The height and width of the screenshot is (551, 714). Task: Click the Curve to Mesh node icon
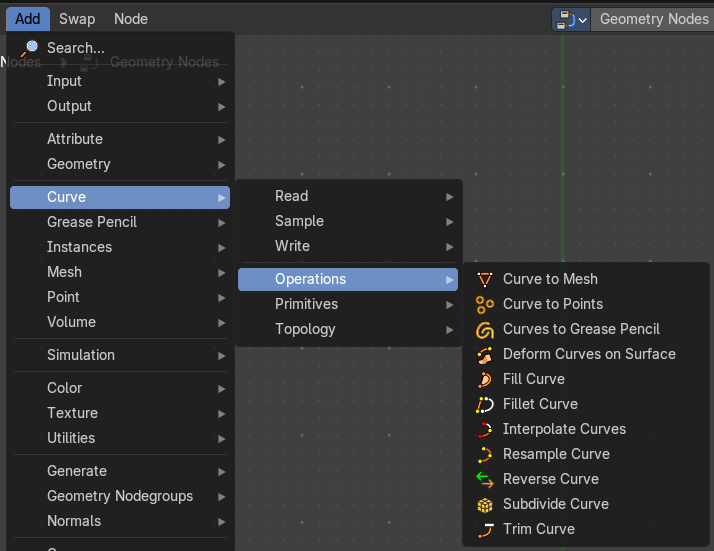[x=484, y=279]
